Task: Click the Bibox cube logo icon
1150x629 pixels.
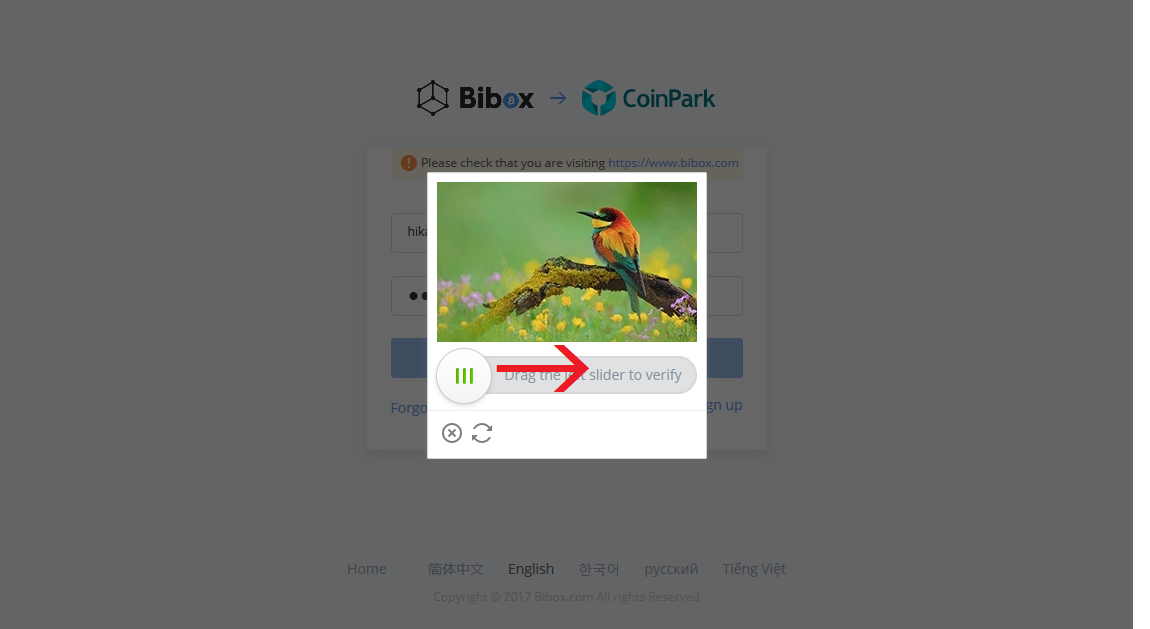Action: click(433, 98)
